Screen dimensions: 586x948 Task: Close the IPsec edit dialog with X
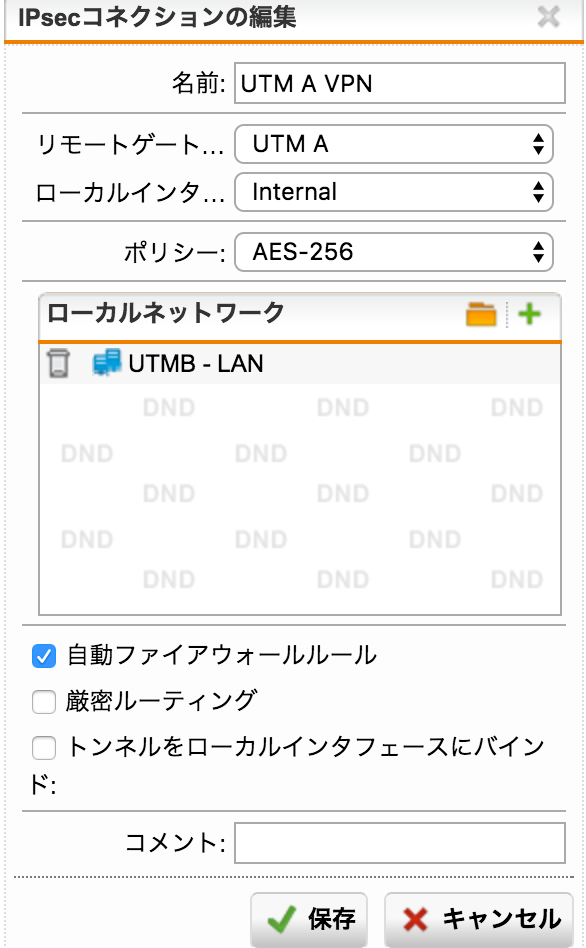[x=548, y=17]
